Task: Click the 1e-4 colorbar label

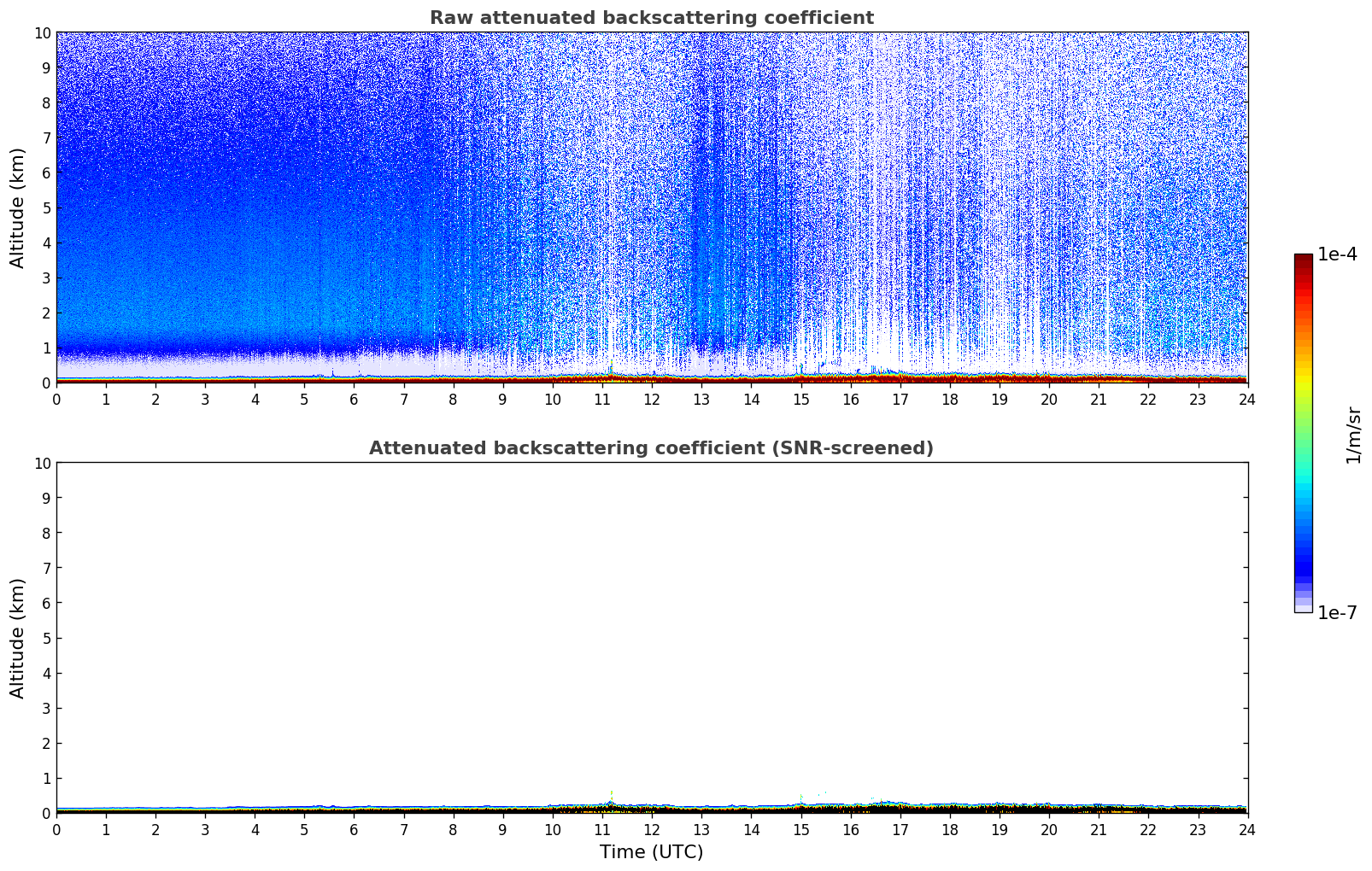Action: (x=1337, y=254)
